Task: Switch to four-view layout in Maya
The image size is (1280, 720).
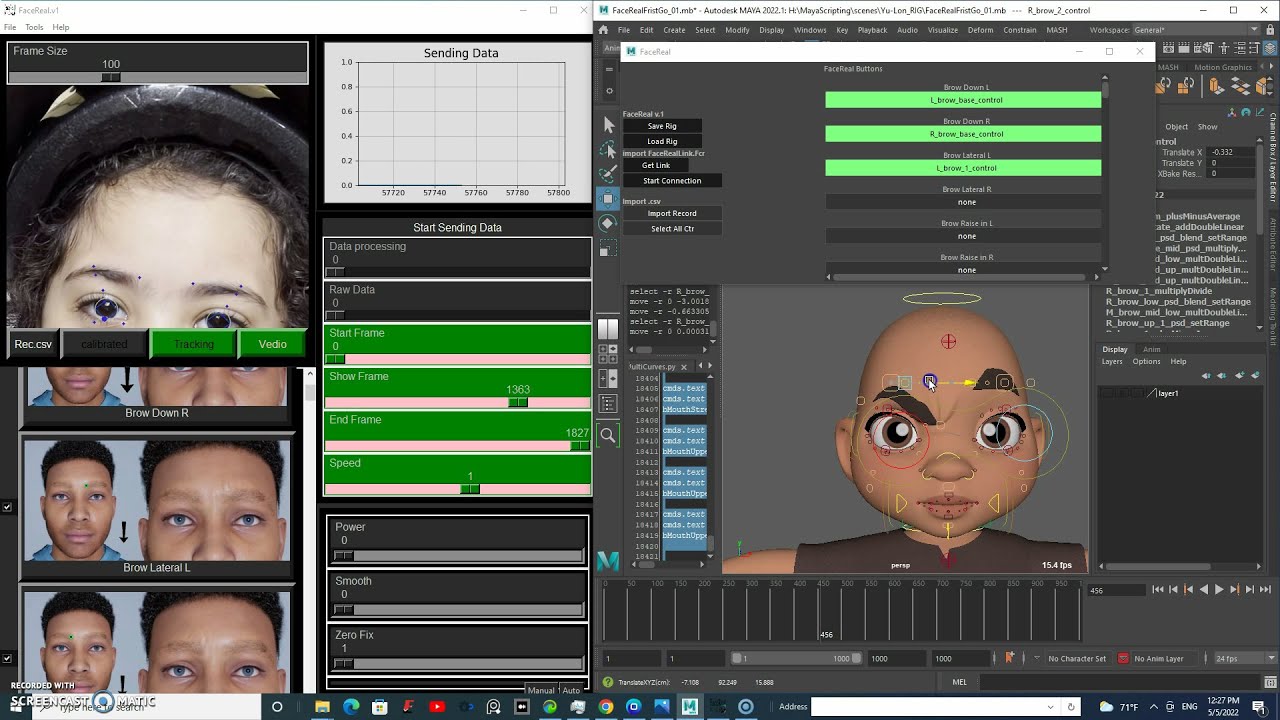Action: 608,353
